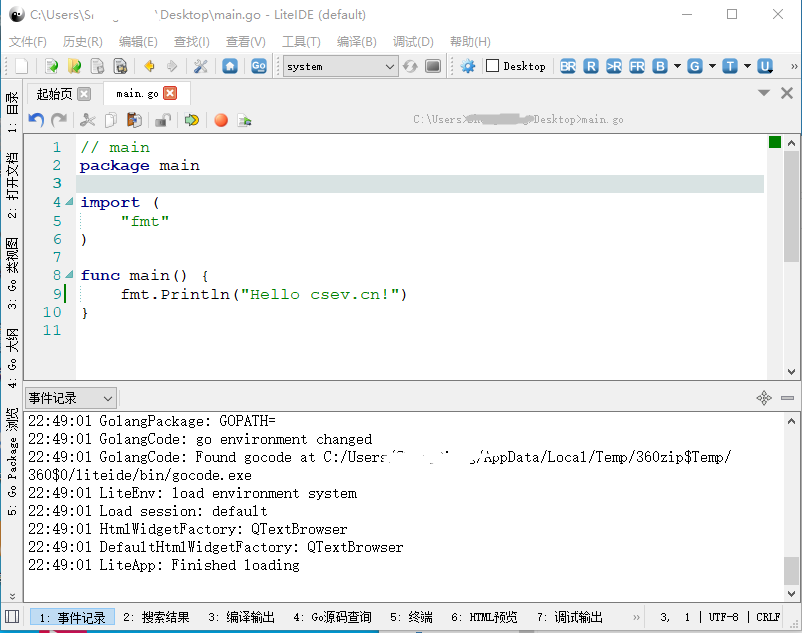Click the home icon in toolbar

point(230,66)
